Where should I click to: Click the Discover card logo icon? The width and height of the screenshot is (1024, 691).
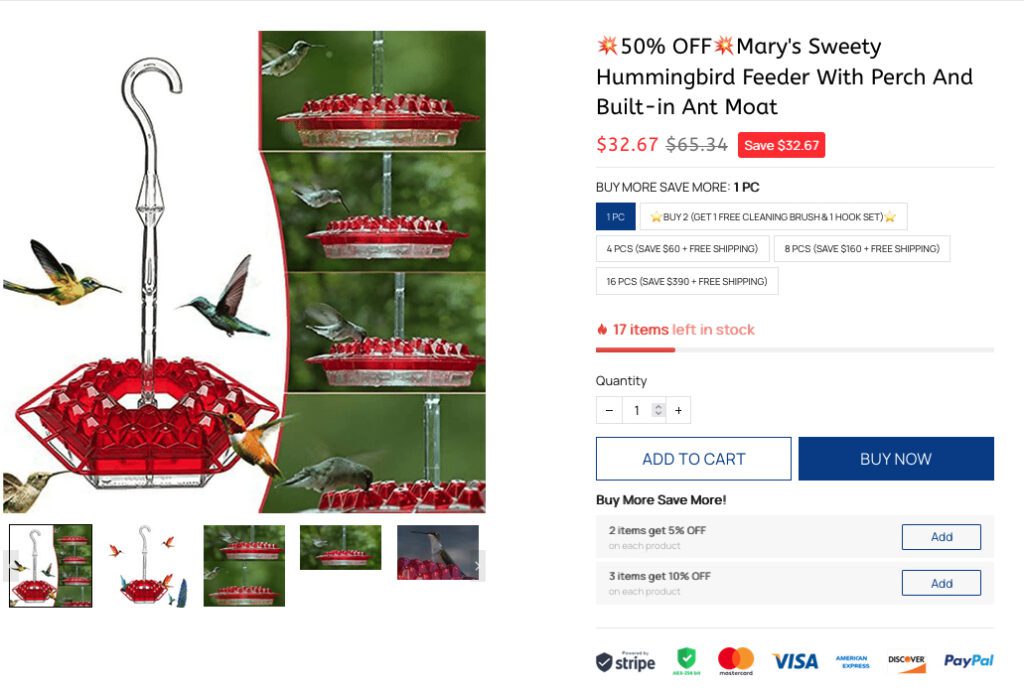(x=906, y=662)
